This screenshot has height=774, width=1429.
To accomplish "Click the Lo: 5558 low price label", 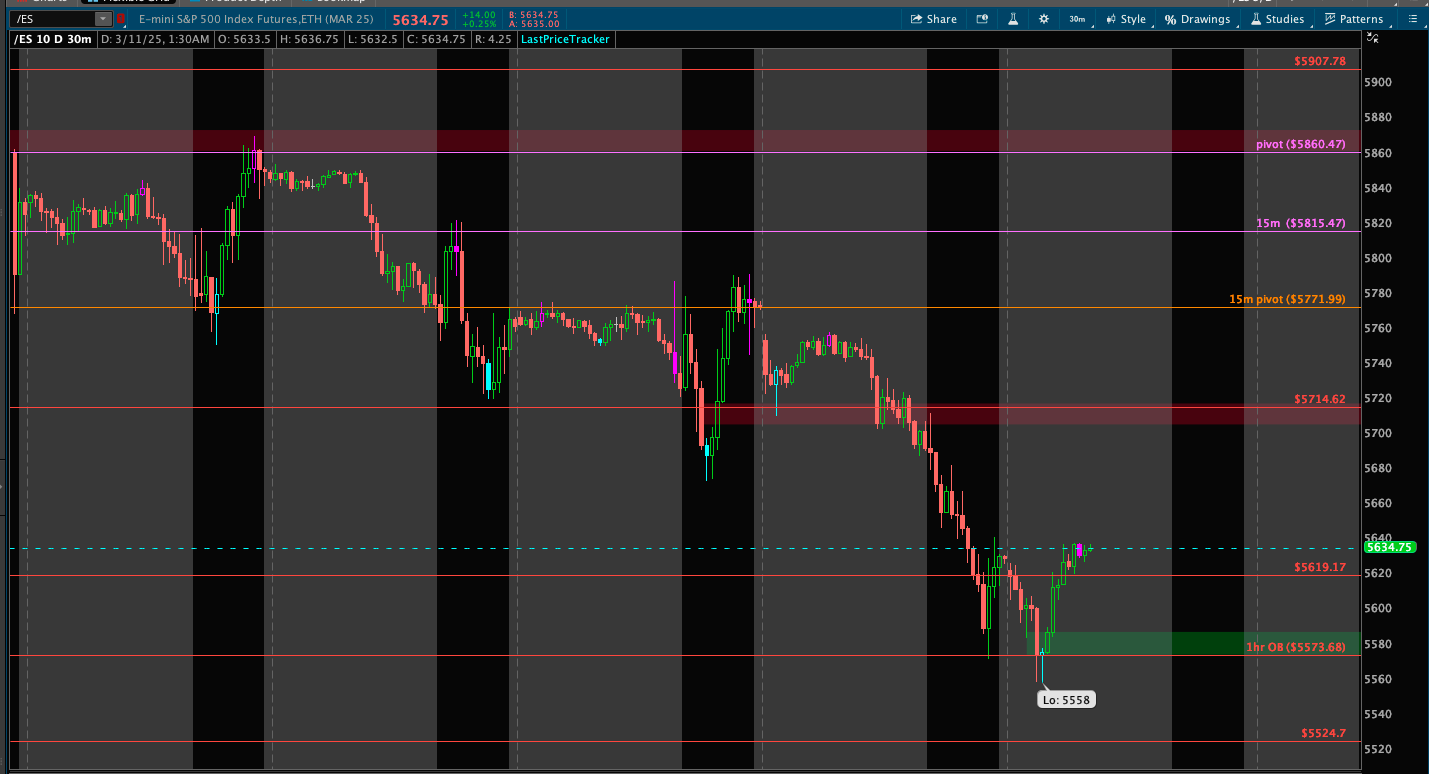I will point(1067,700).
